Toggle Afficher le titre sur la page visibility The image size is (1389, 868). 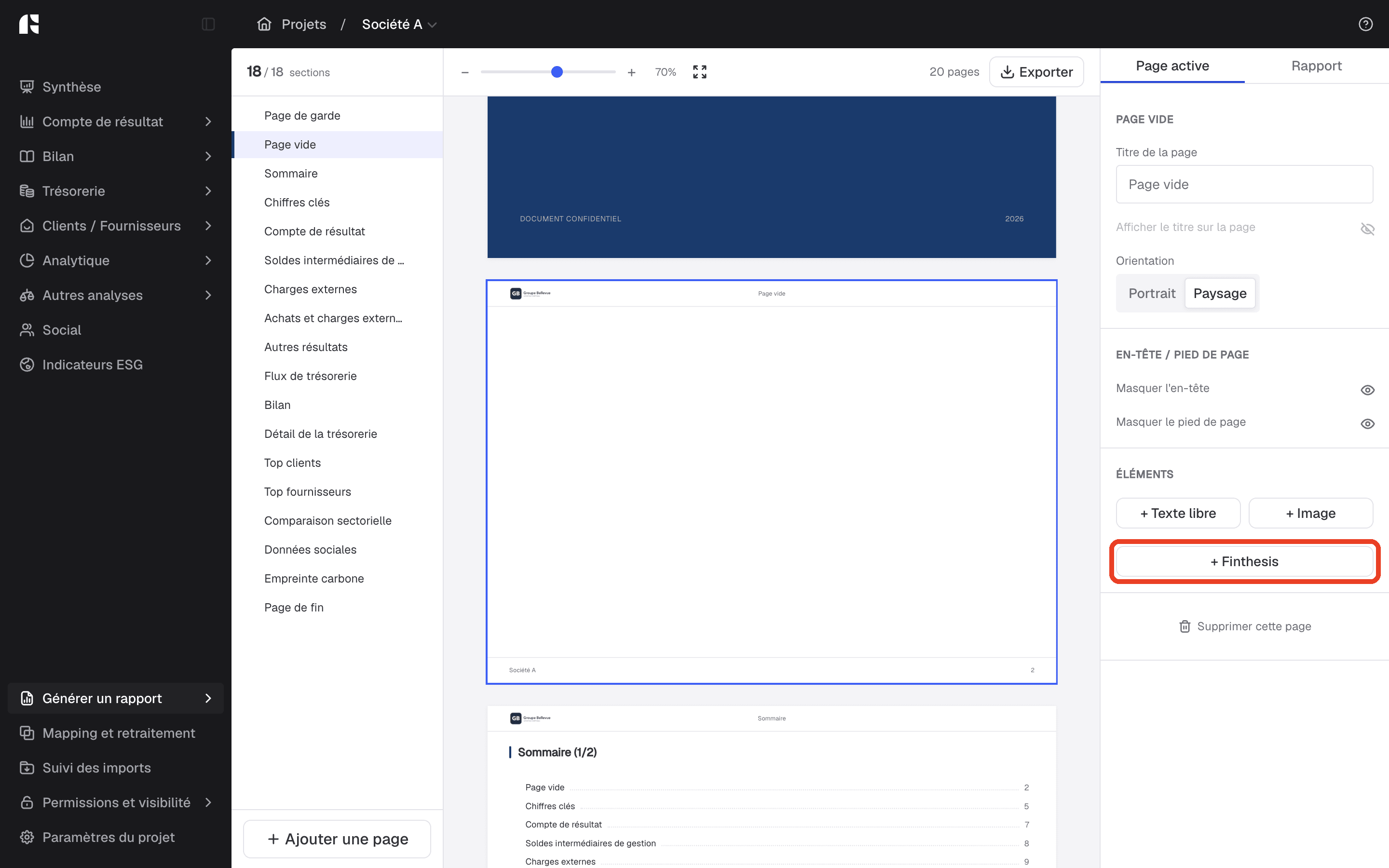[1367, 229]
